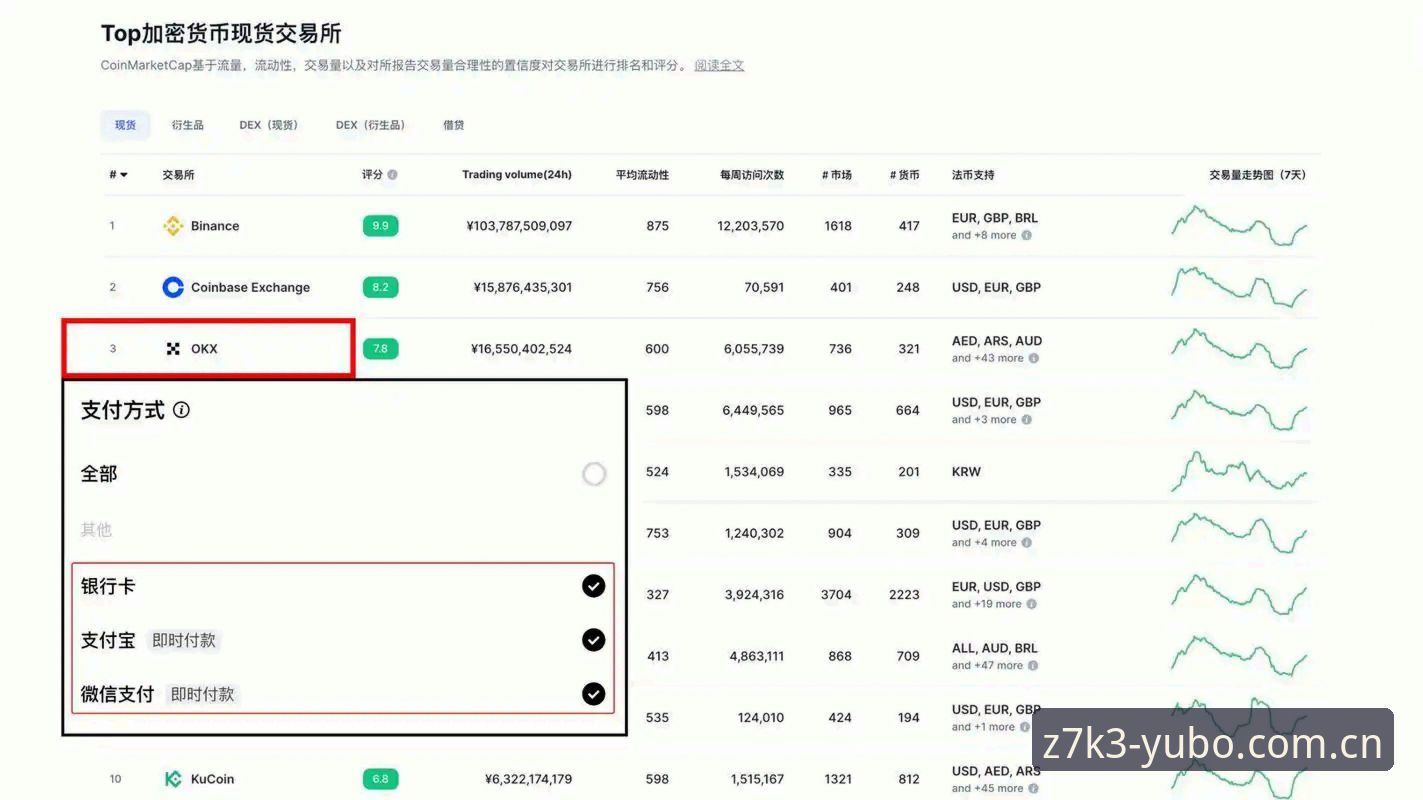1423x800 pixels.
Task: Open the KuCoin exchange name link
Action: point(212,779)
